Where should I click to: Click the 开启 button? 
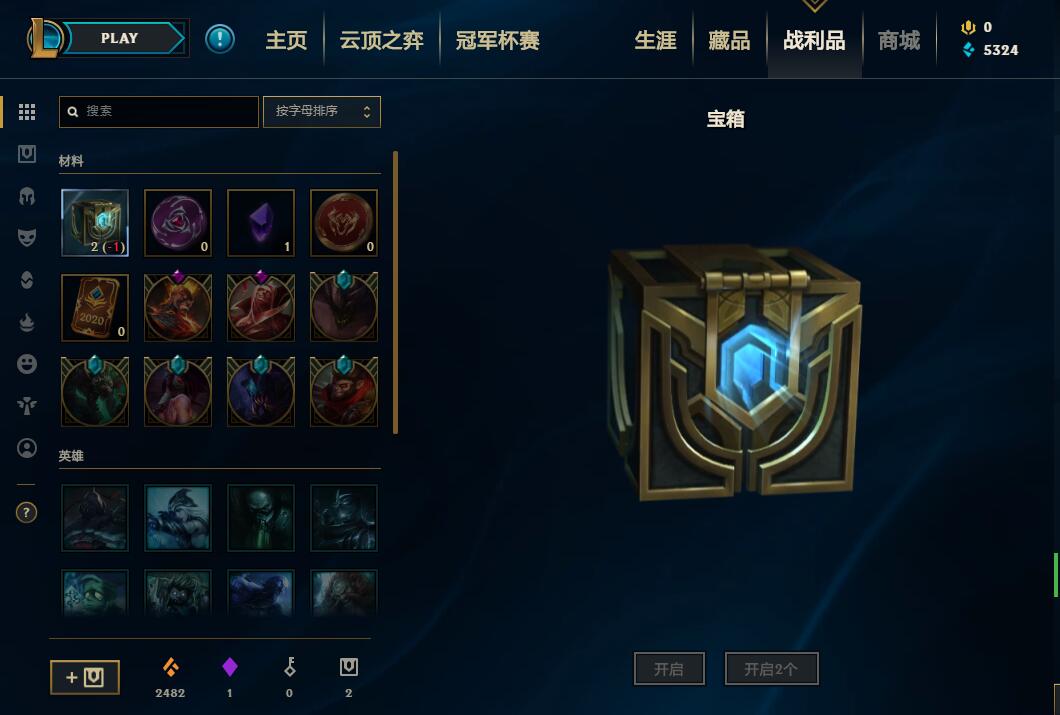[x=669, y=669]
